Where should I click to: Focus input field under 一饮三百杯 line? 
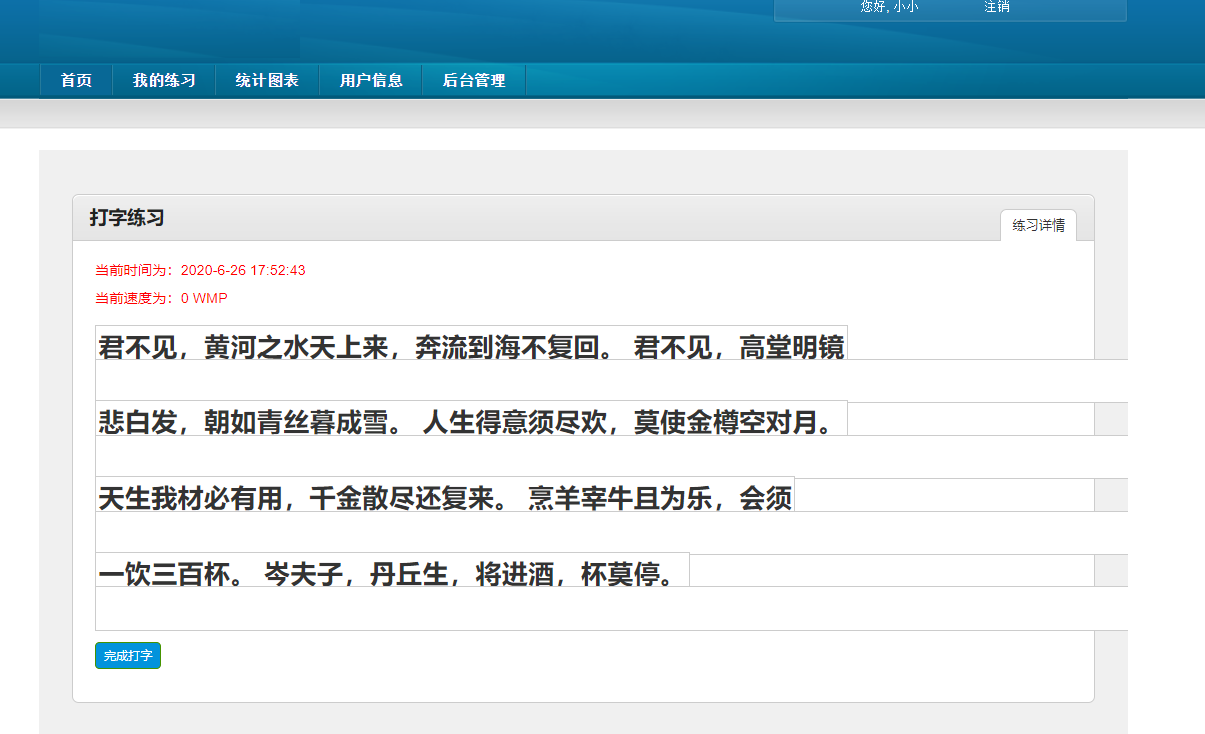pyautogui.click(x=612, y=608)
